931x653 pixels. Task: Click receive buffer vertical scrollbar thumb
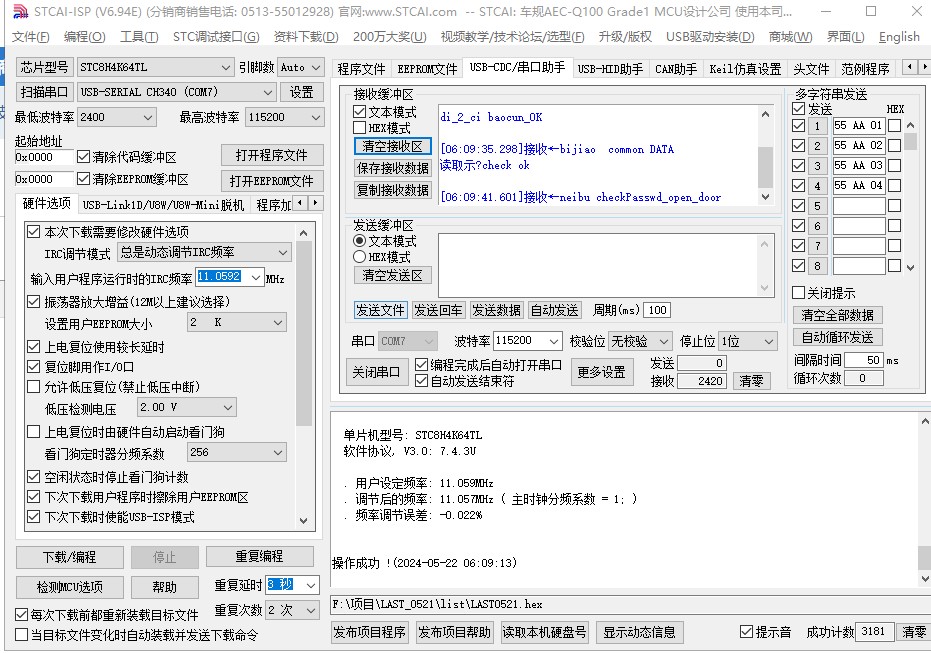click(x=765, y=167)
